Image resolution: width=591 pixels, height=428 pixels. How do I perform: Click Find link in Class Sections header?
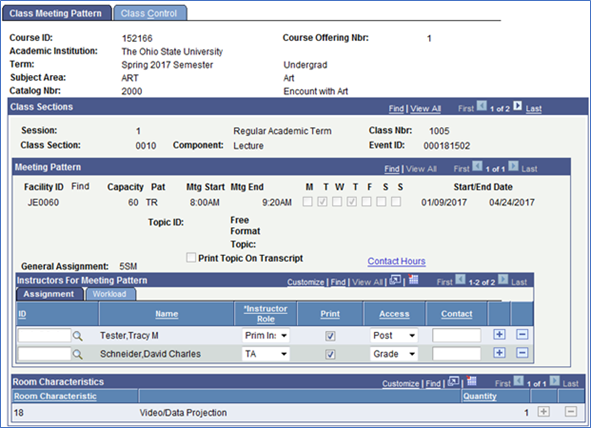click(396, 109)
